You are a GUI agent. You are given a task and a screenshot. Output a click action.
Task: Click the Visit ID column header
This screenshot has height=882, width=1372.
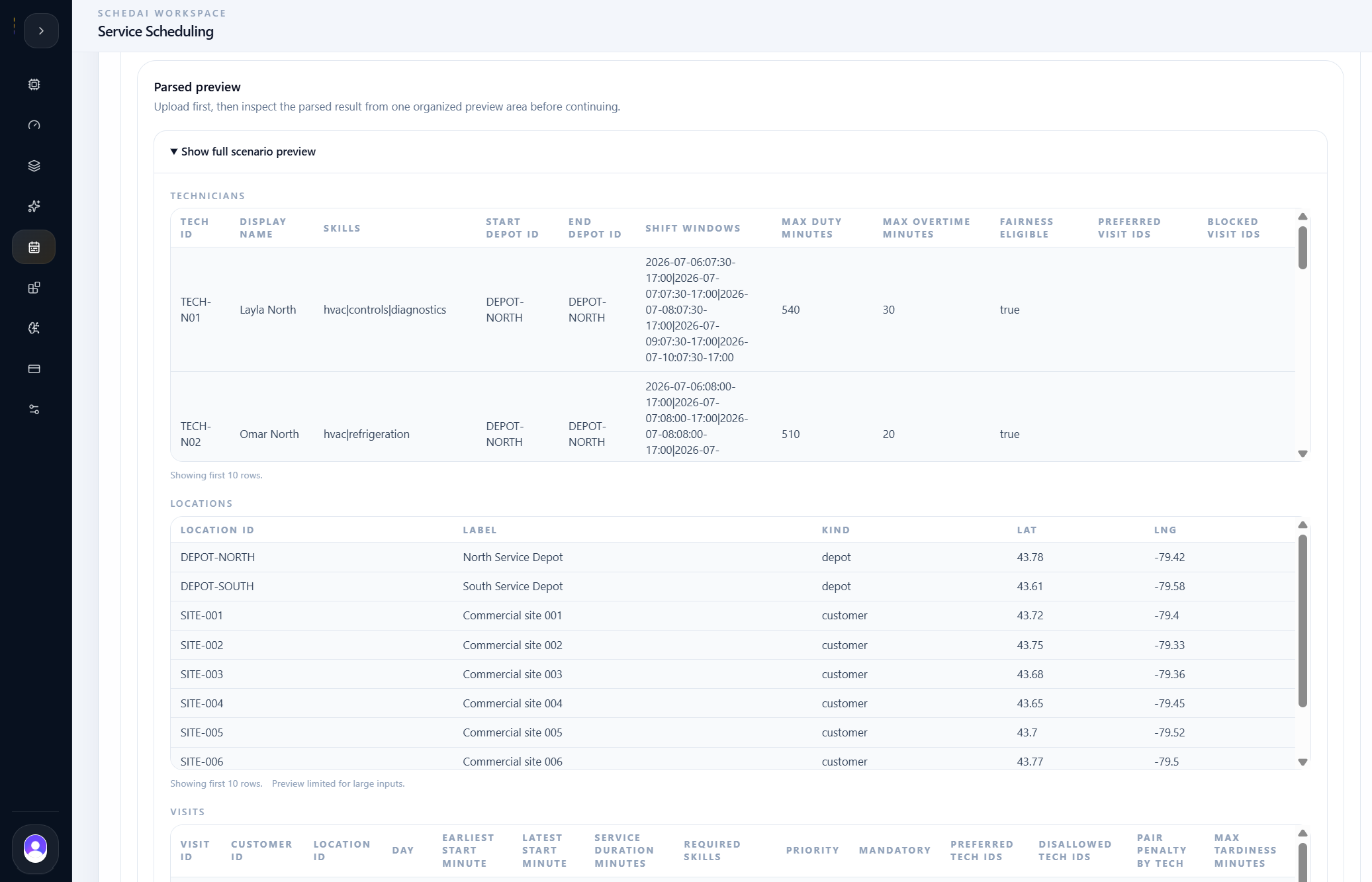click(x=195, y=850)
